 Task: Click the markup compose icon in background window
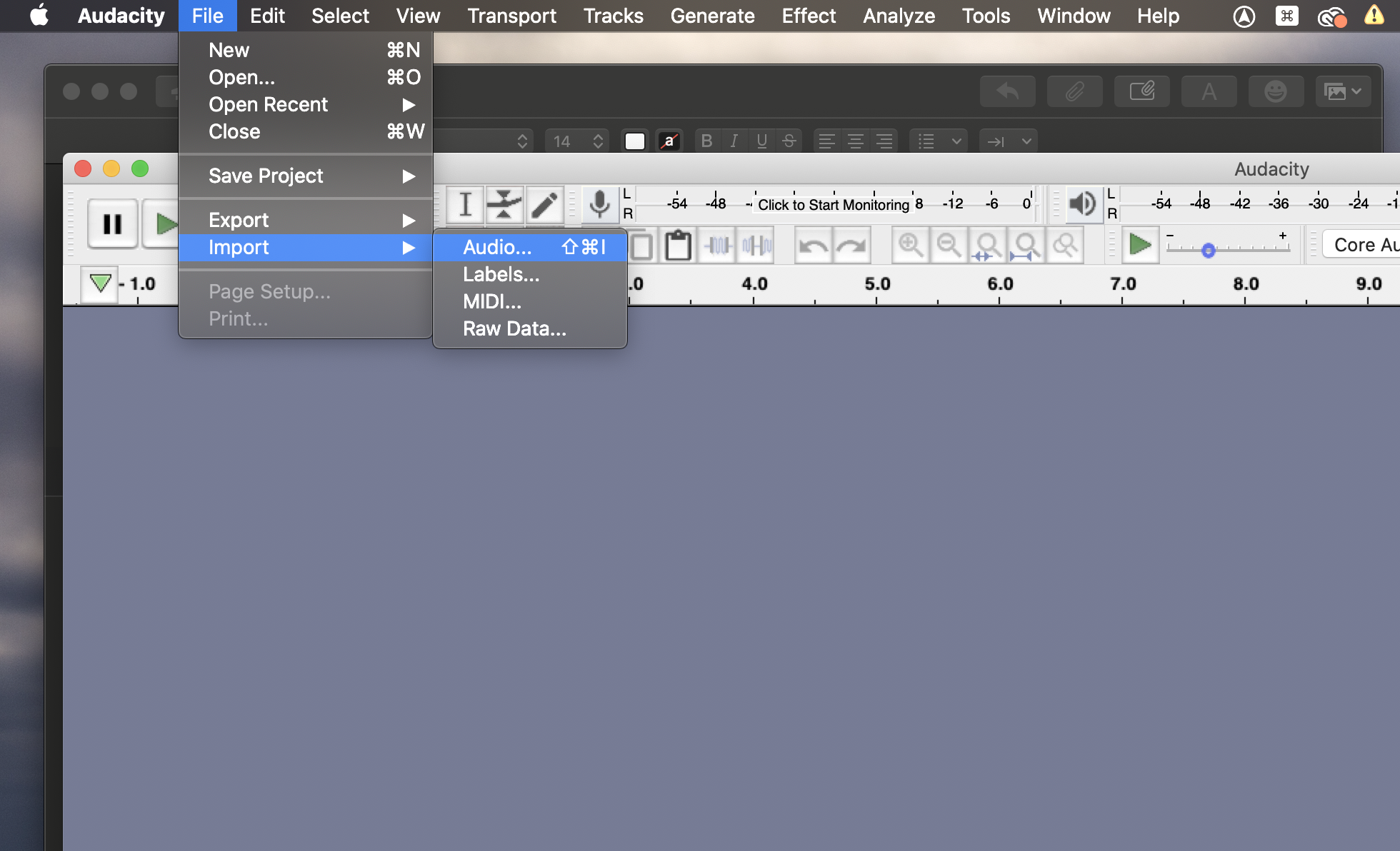(1141, 91)
